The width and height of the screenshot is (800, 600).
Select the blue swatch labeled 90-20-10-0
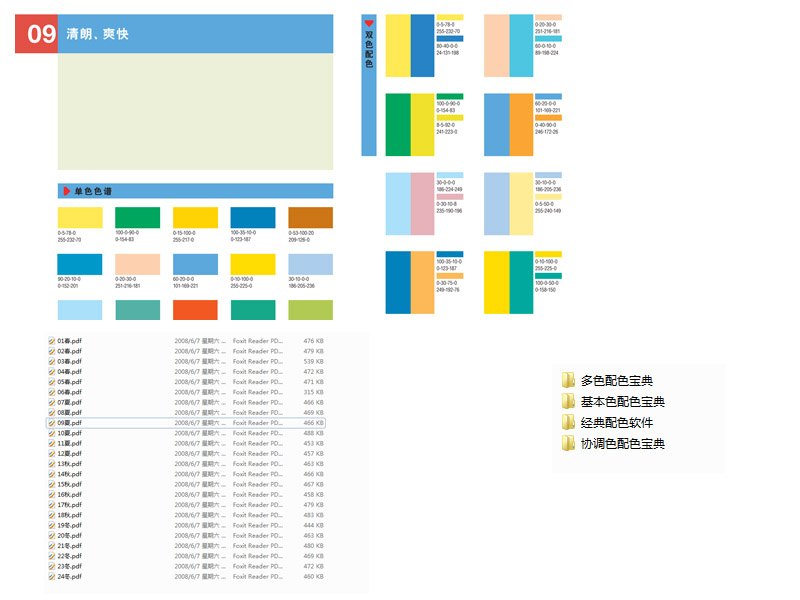coord(80,264)
